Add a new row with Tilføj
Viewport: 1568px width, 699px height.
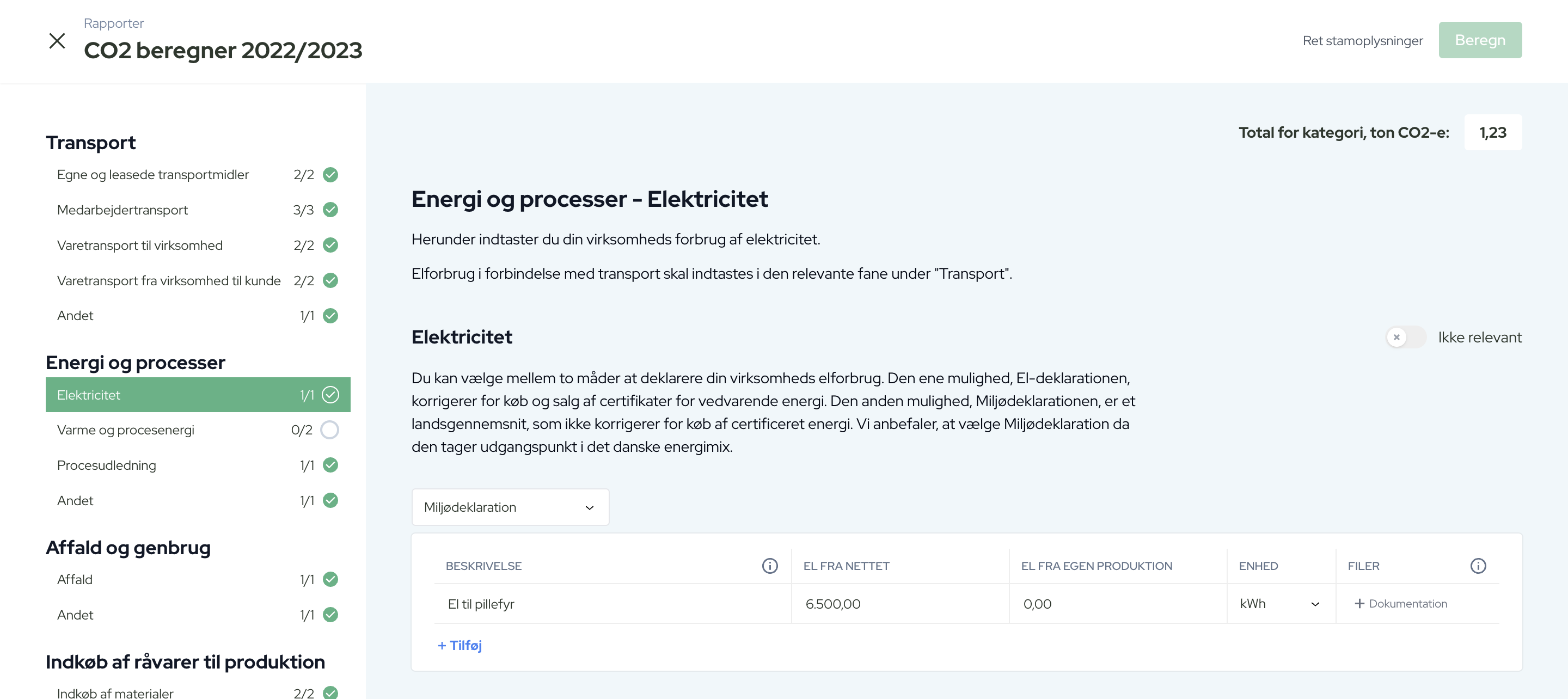pyautogui.click(x=460, y=646)
